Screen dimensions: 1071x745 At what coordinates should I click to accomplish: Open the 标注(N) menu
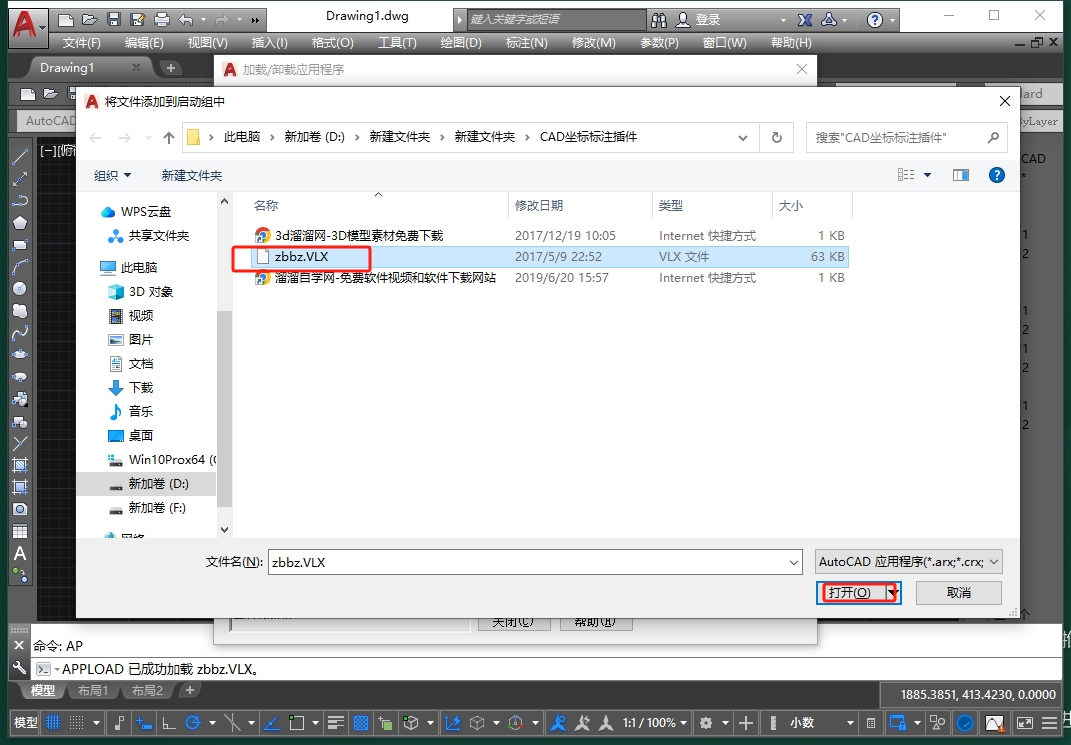tap(527, 42)
